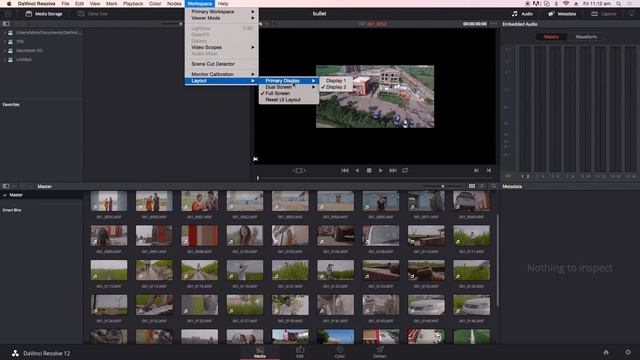The width and height of the screenshot is (640, 360).
Task: Open the Primary Workspace submenu
Action: coord(222,12)
